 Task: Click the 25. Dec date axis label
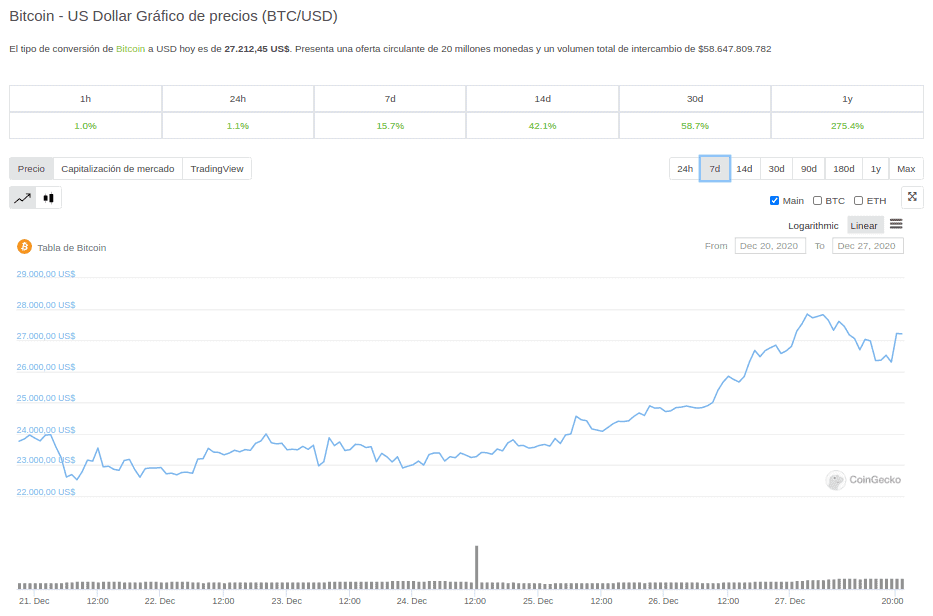click(538, 601)
